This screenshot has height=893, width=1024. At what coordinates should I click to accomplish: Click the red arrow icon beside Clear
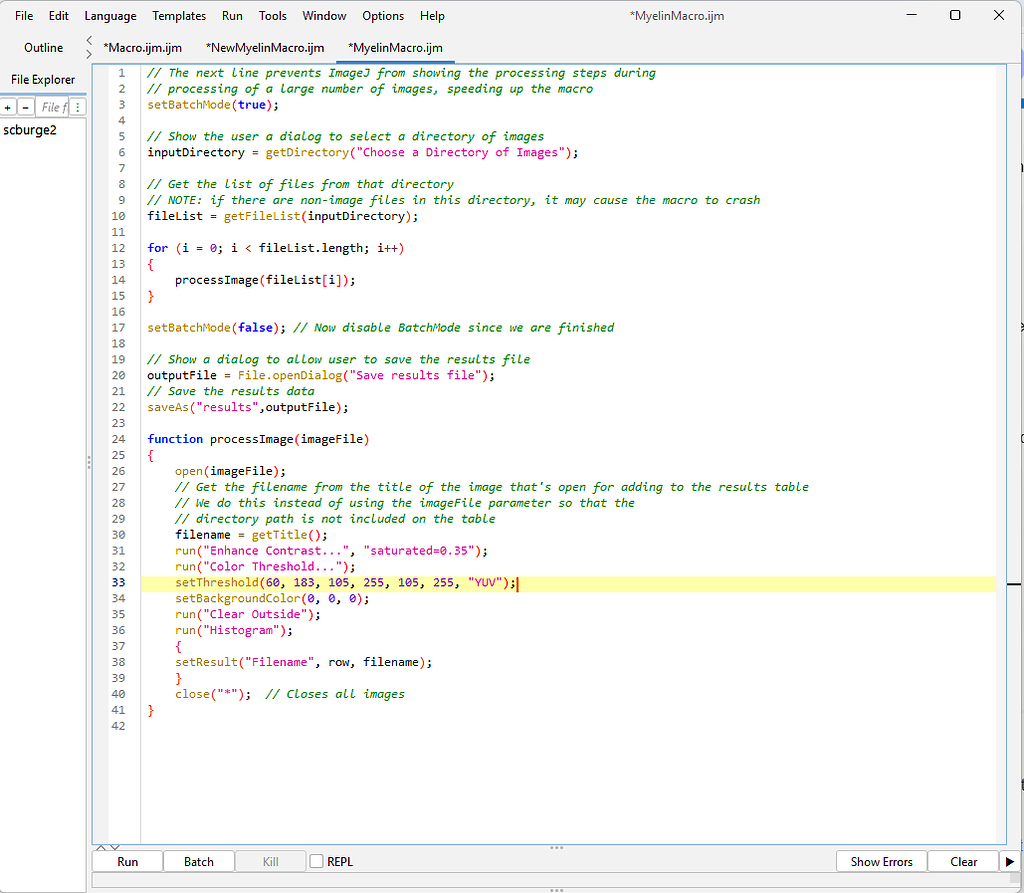tap(1010, 861)
